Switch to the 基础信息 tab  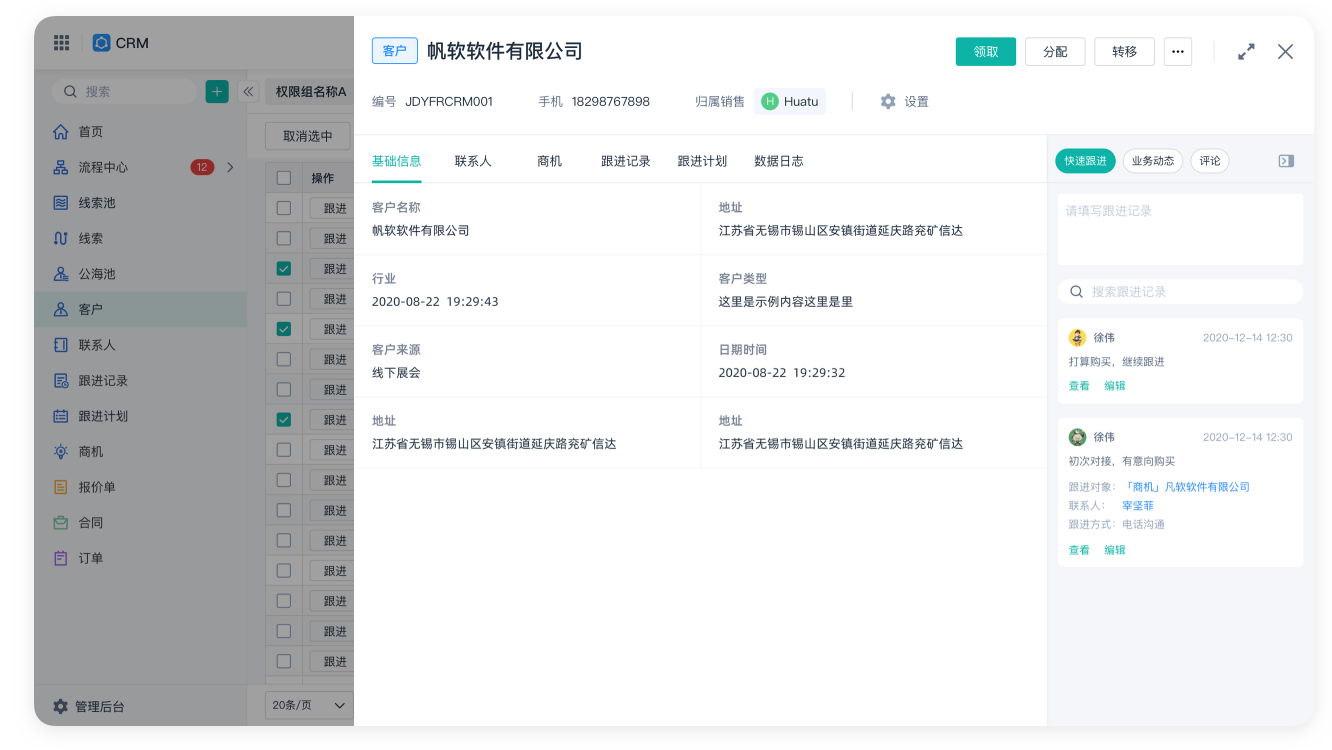coord(397,161)
